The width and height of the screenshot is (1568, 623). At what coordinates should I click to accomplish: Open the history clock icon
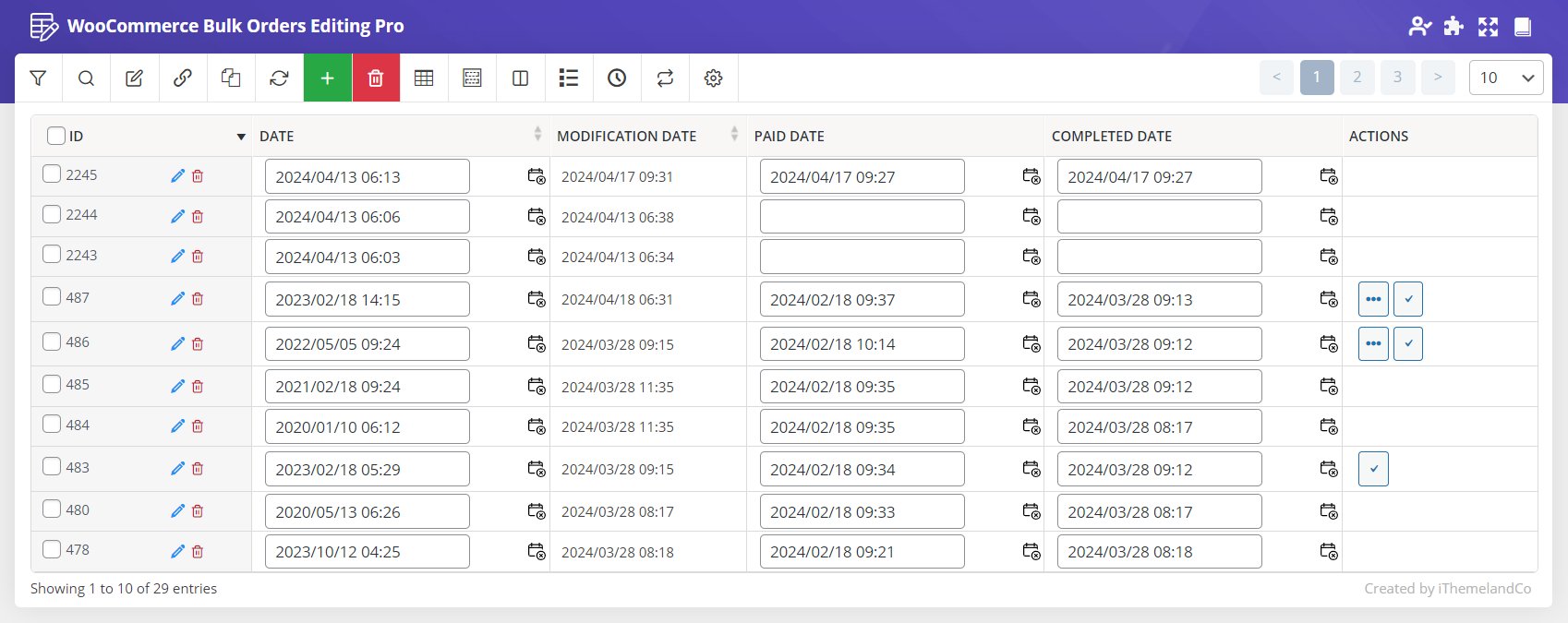[x=617, y=78]
